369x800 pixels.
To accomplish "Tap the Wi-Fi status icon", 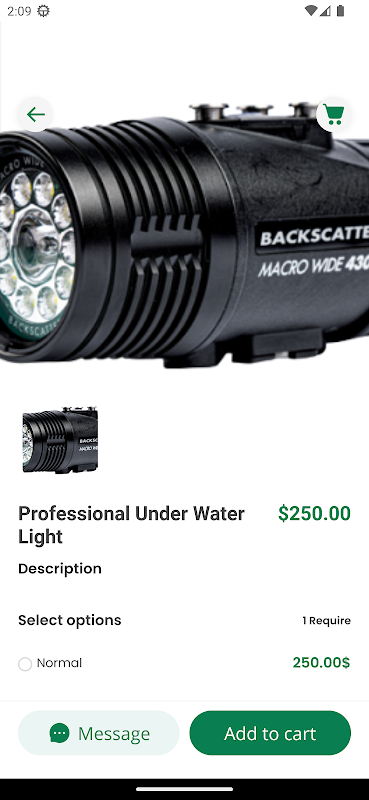I will [x=310, y=11].
